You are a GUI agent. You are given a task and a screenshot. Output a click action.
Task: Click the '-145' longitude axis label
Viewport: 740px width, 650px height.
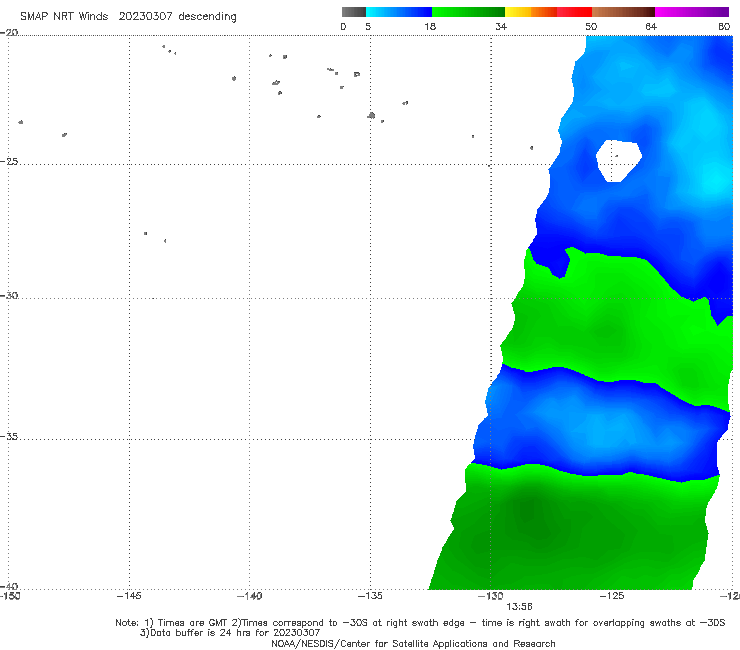point(129,596)
